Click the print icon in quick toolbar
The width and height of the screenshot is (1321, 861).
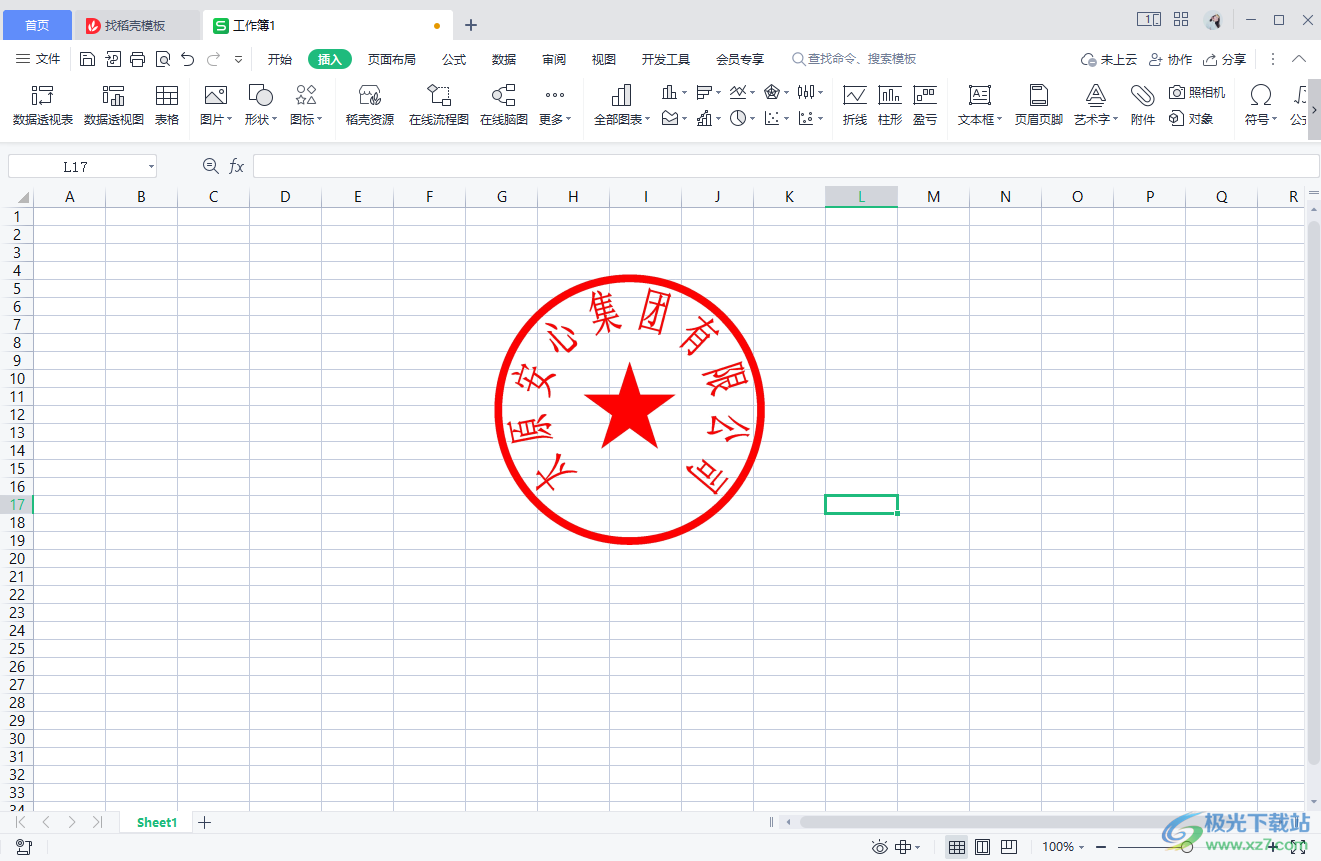(138, 59)
